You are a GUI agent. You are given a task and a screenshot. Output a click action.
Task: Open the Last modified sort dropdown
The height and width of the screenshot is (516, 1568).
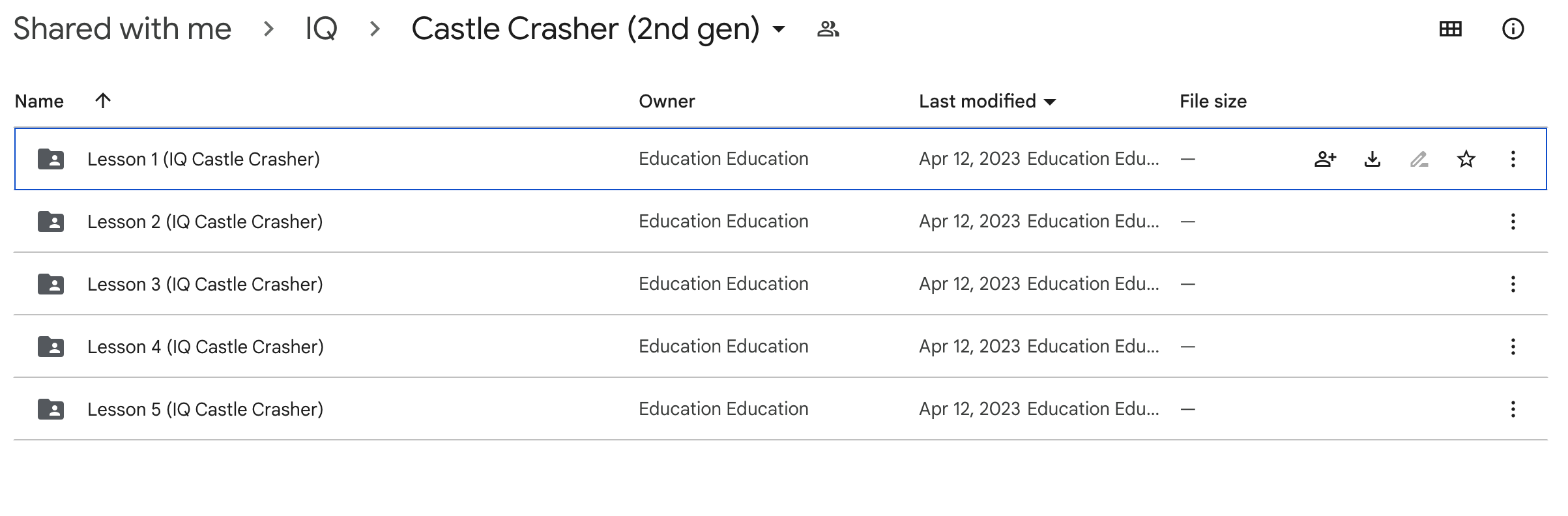pyautogui.click(x=1049, y=101)
